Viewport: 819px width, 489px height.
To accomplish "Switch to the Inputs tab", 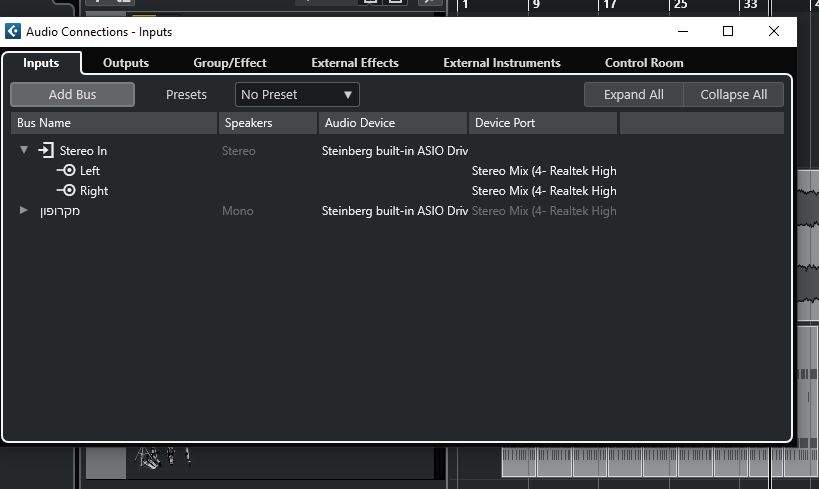I will pos(41,63).
